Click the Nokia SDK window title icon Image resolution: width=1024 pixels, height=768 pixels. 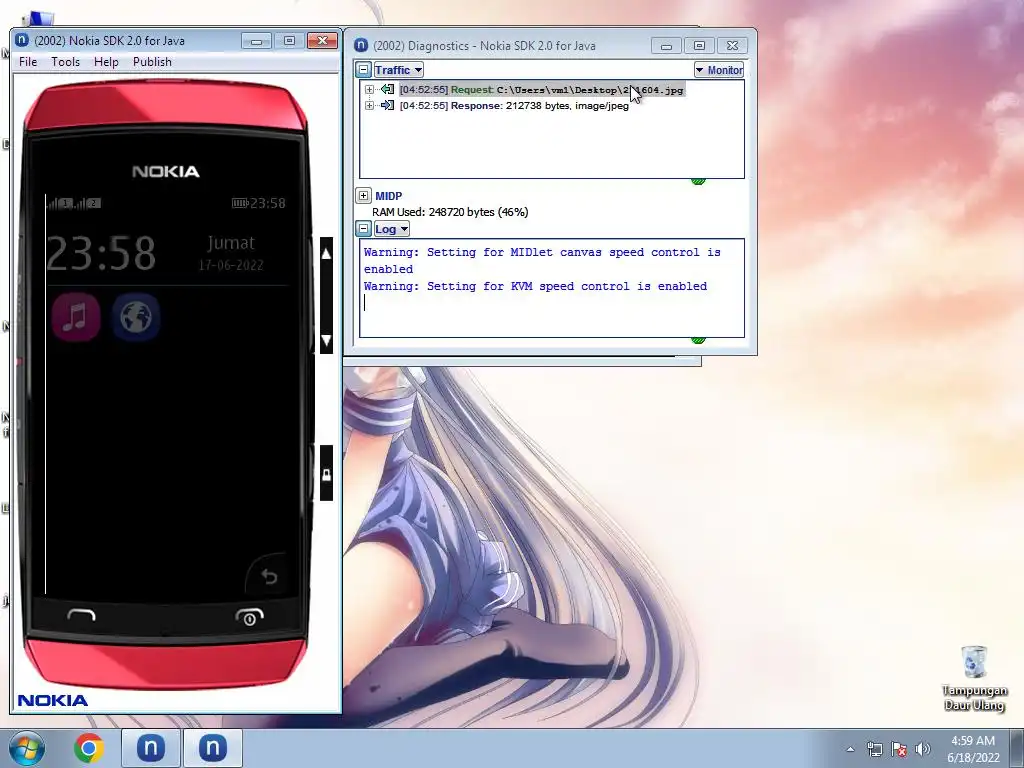pos(22,40)
